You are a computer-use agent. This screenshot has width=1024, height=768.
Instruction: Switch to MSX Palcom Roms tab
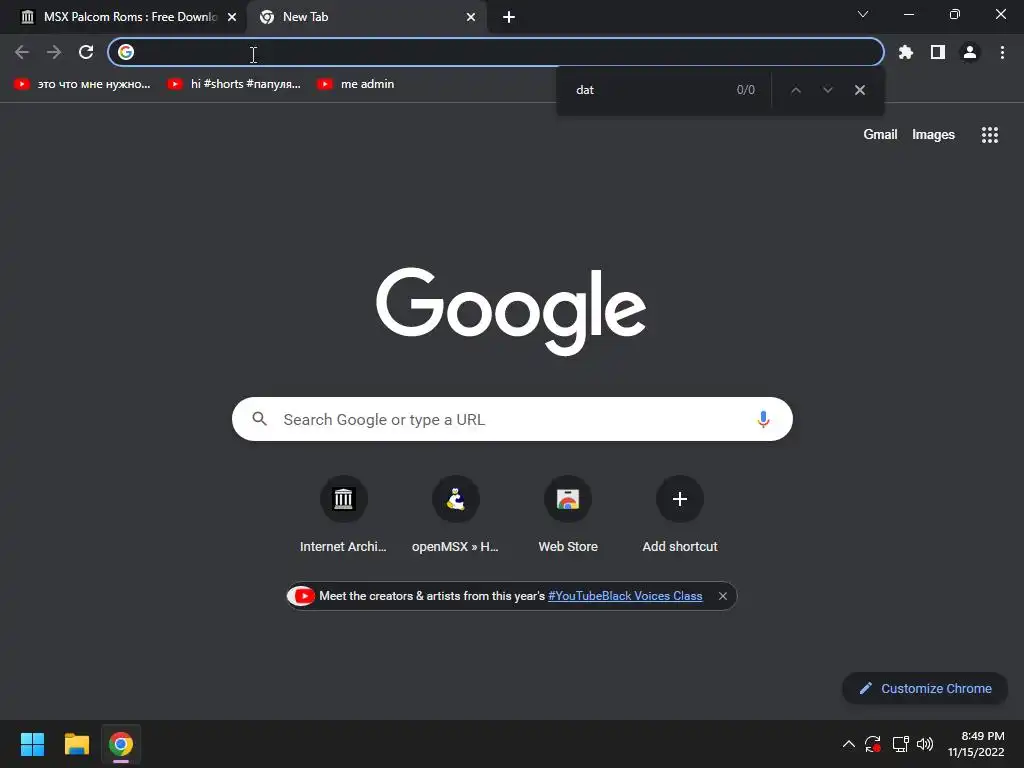point(123,17)
